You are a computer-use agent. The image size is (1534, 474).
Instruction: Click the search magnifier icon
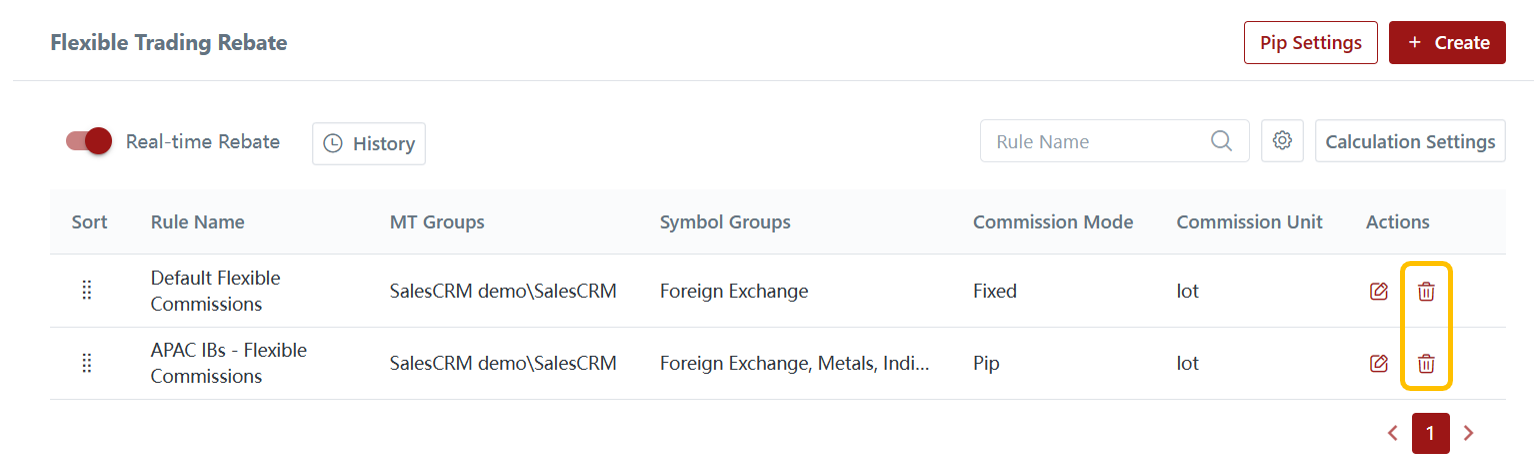[1221, 141]
